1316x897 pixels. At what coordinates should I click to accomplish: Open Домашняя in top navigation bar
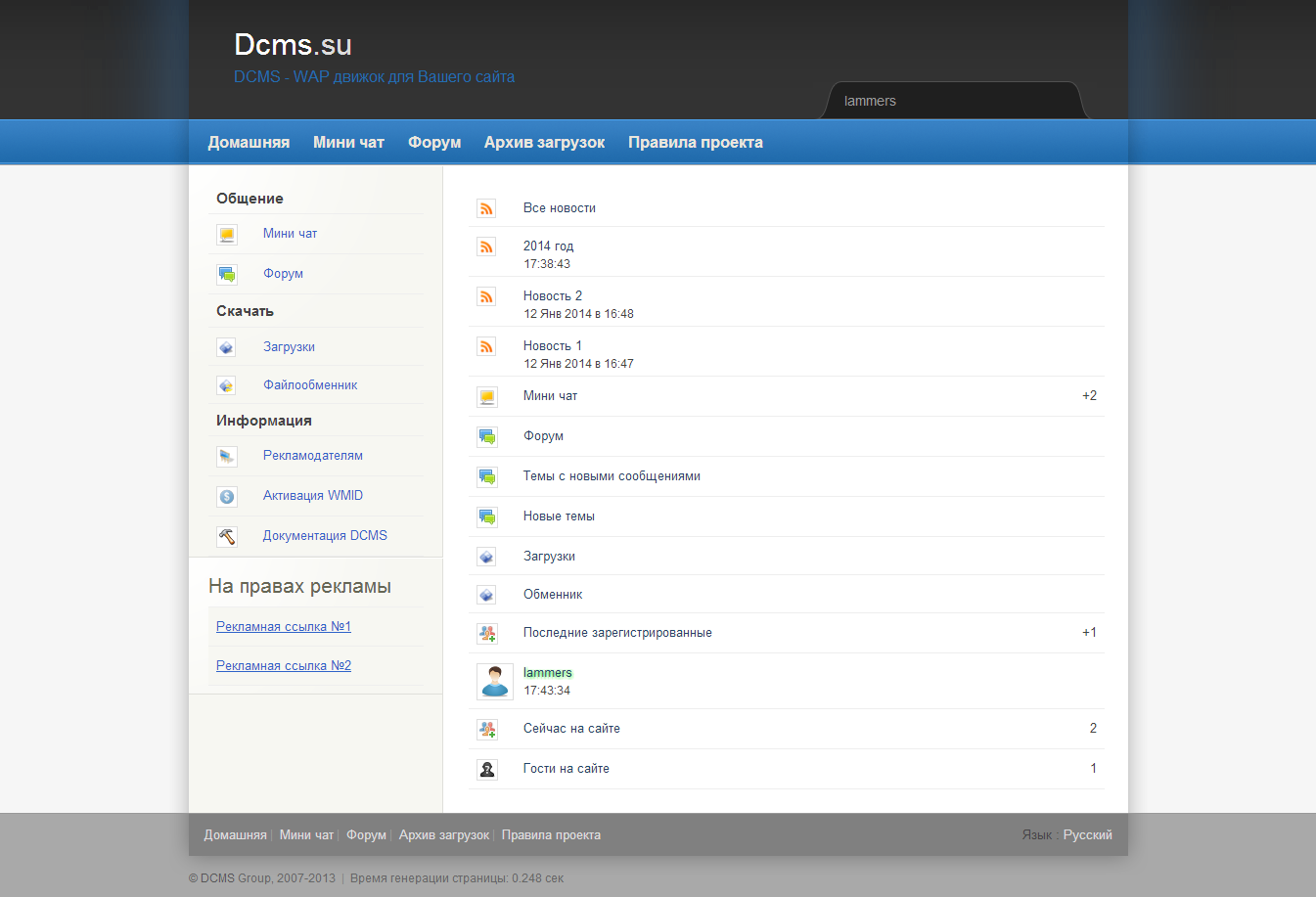click(x=249, y=142)
